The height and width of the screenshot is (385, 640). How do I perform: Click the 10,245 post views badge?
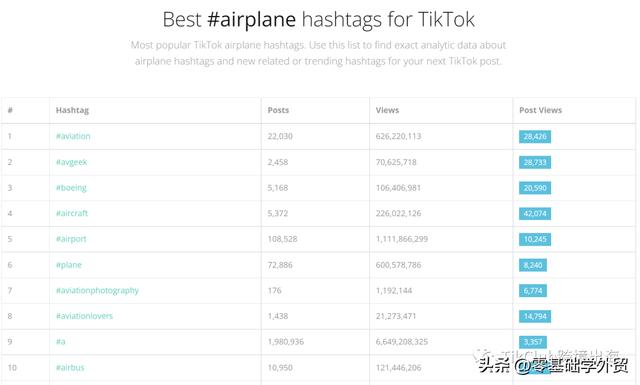[535, 239]
